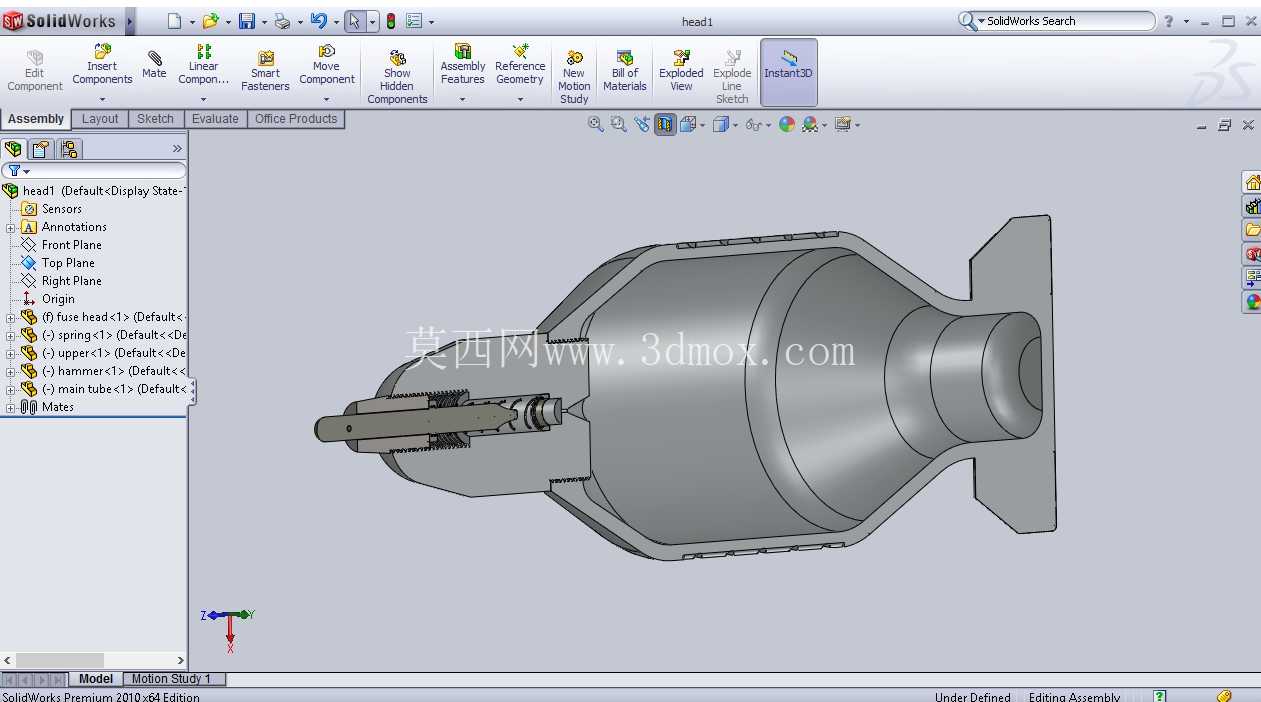Create a New Motion Study
Screen dimensions: 1261x702
click(x=574, y=77)
